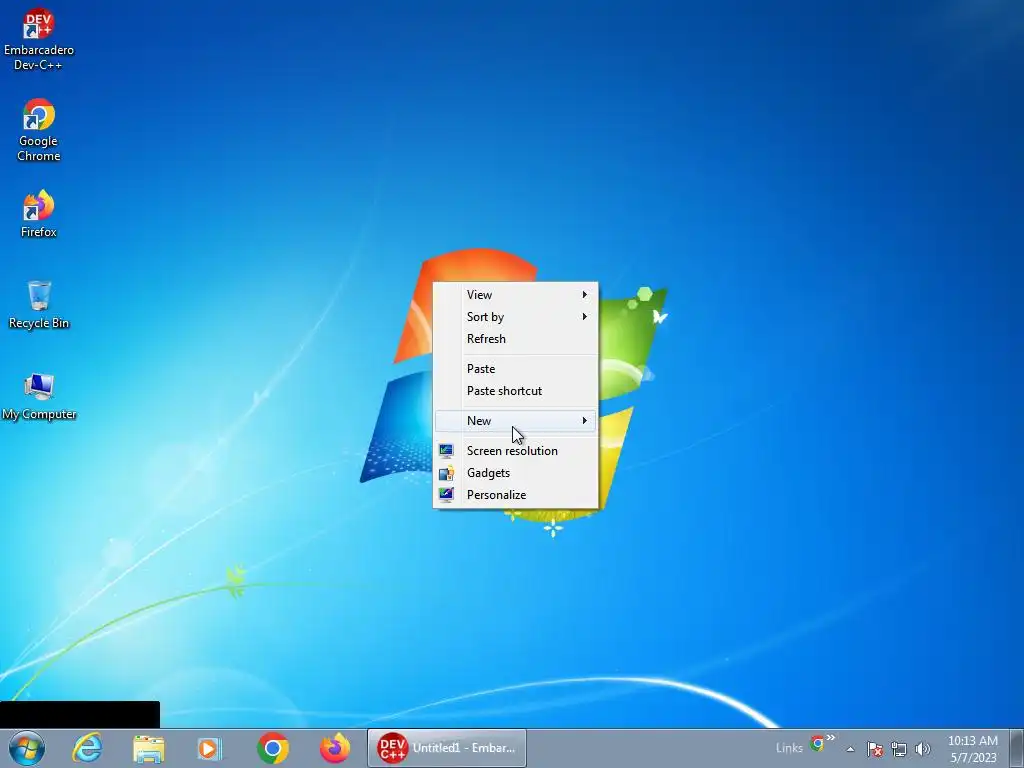Open the volume speaker tray icon
The image size is (1024, 768).
922,749
